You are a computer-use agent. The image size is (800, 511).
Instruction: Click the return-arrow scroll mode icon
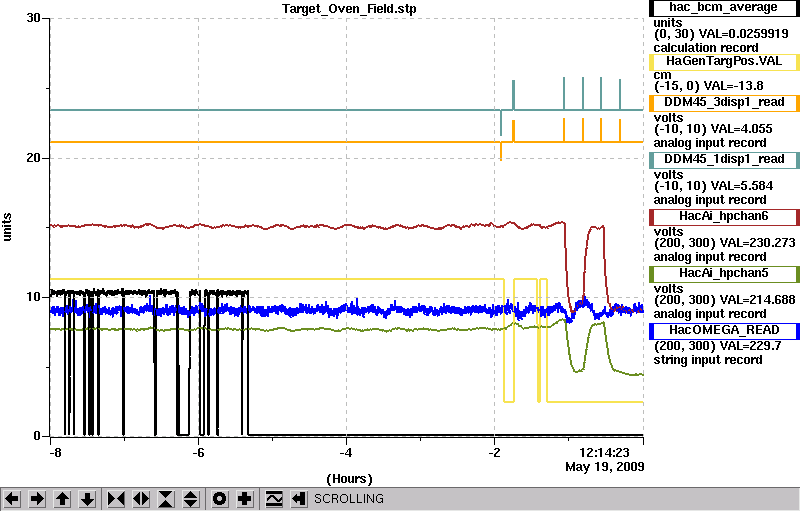[299, 498]
